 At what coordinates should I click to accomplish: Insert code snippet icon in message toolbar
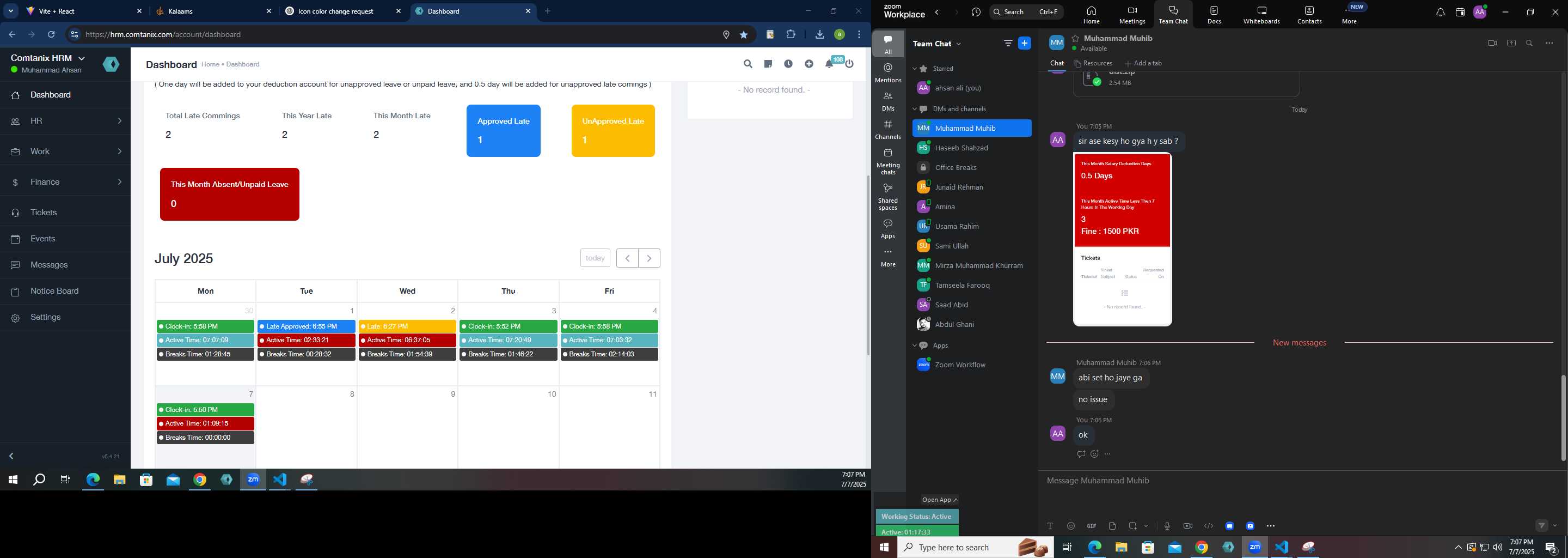click(1209, 526)
